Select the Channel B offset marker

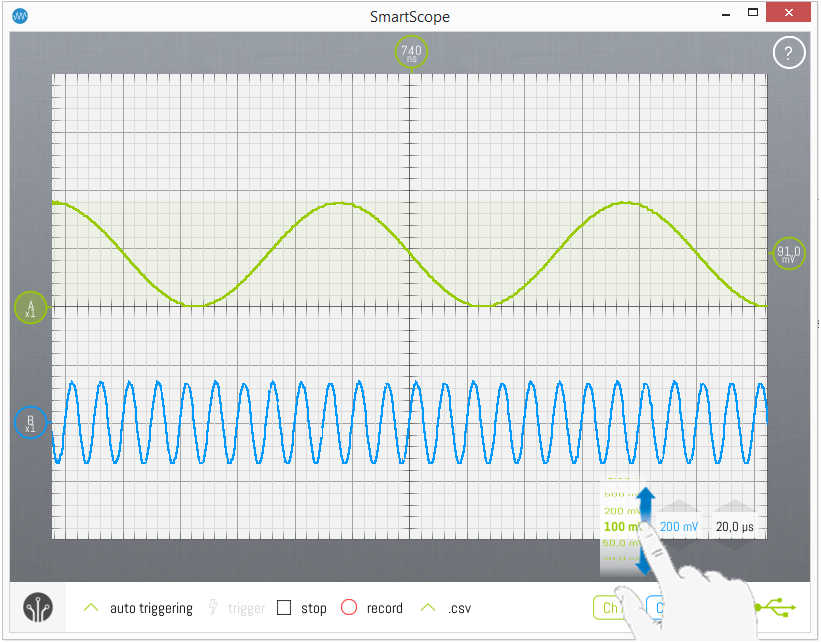(30, 423)
